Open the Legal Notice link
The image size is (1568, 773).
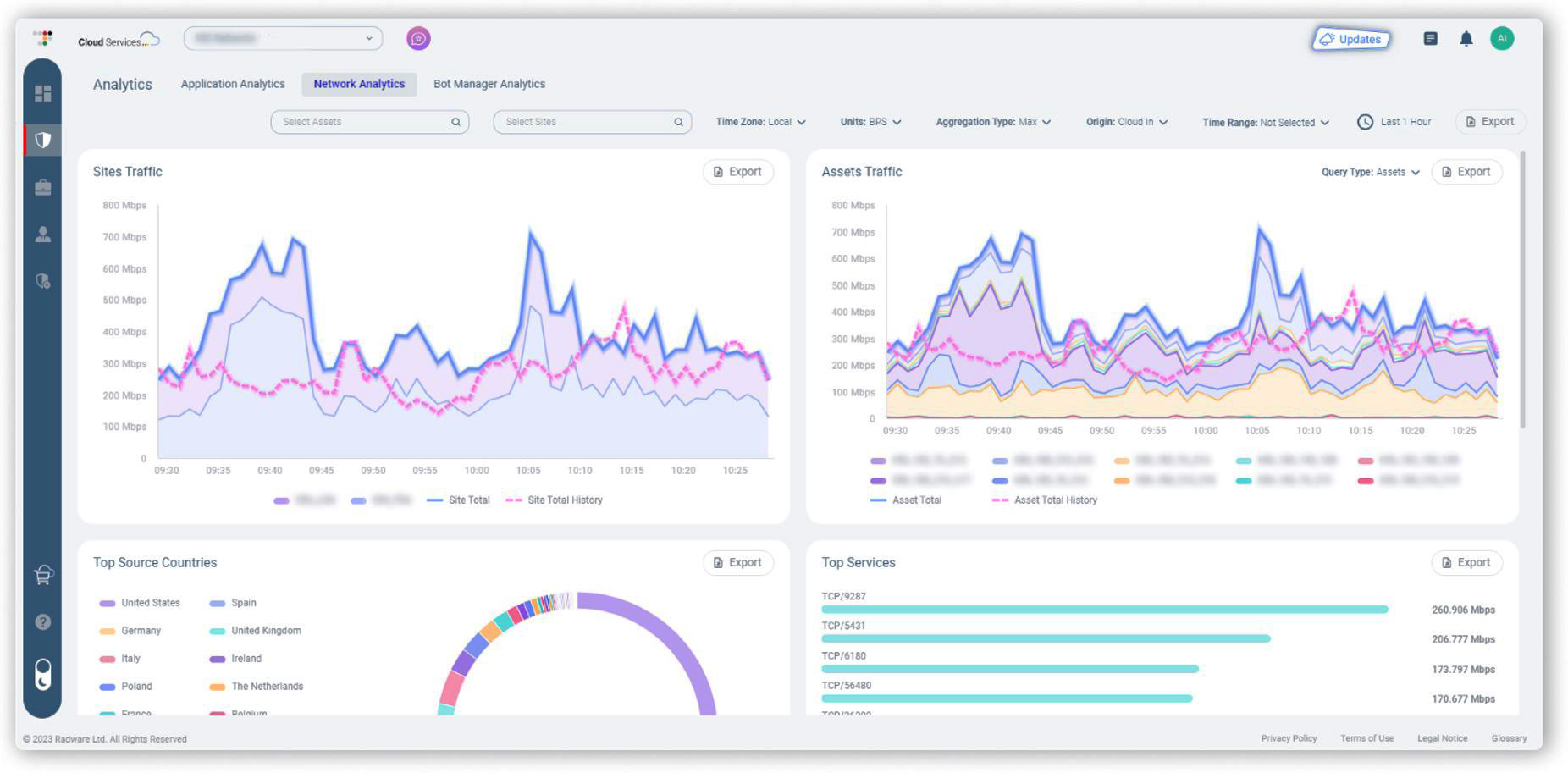(x=1443, y=738)
